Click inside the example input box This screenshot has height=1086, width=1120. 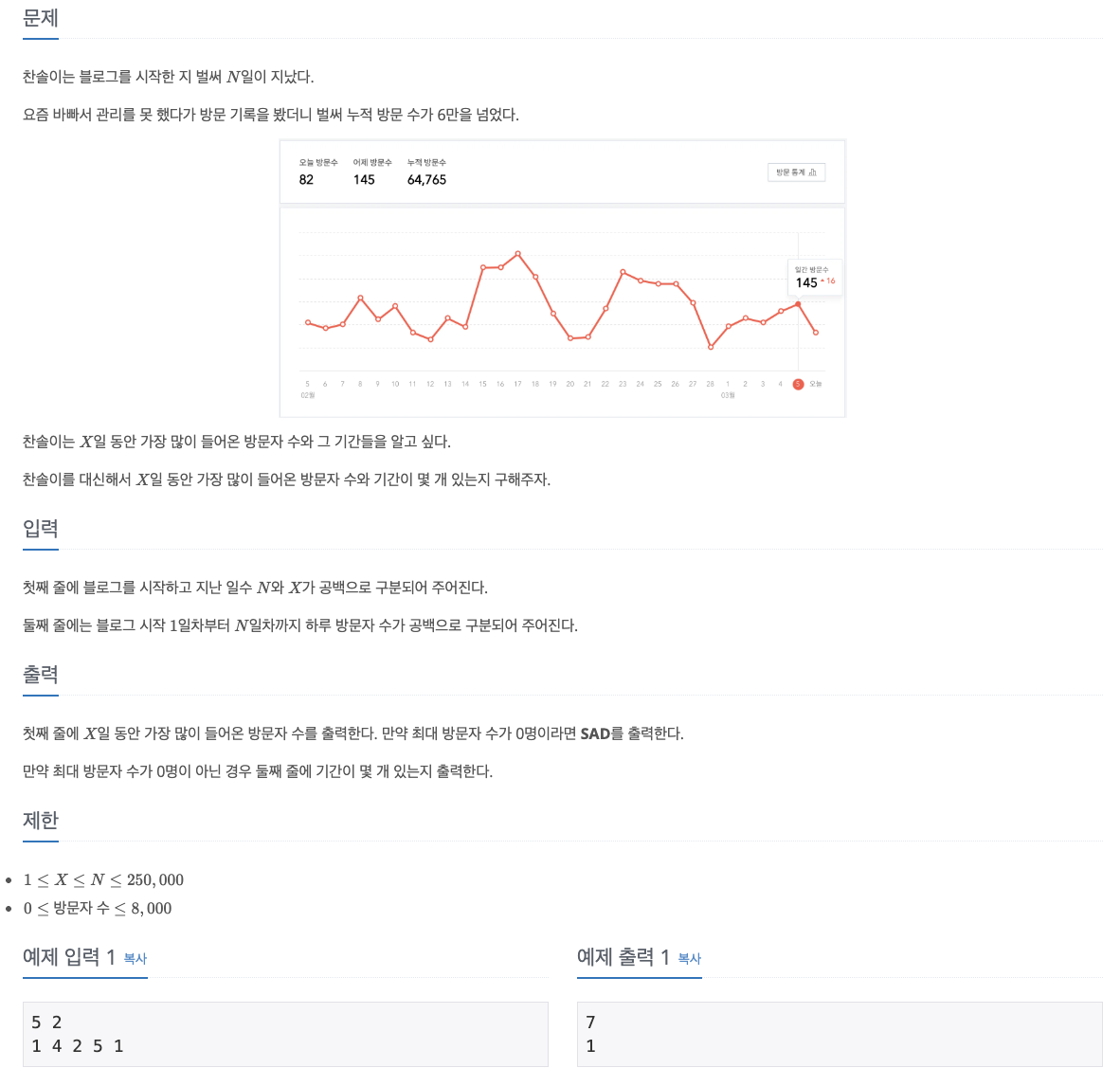pos(286,1034)
